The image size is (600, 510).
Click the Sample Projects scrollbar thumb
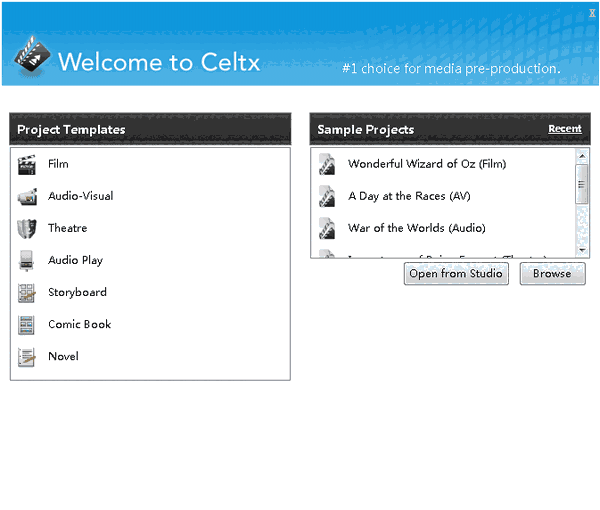tap(581, 184)
